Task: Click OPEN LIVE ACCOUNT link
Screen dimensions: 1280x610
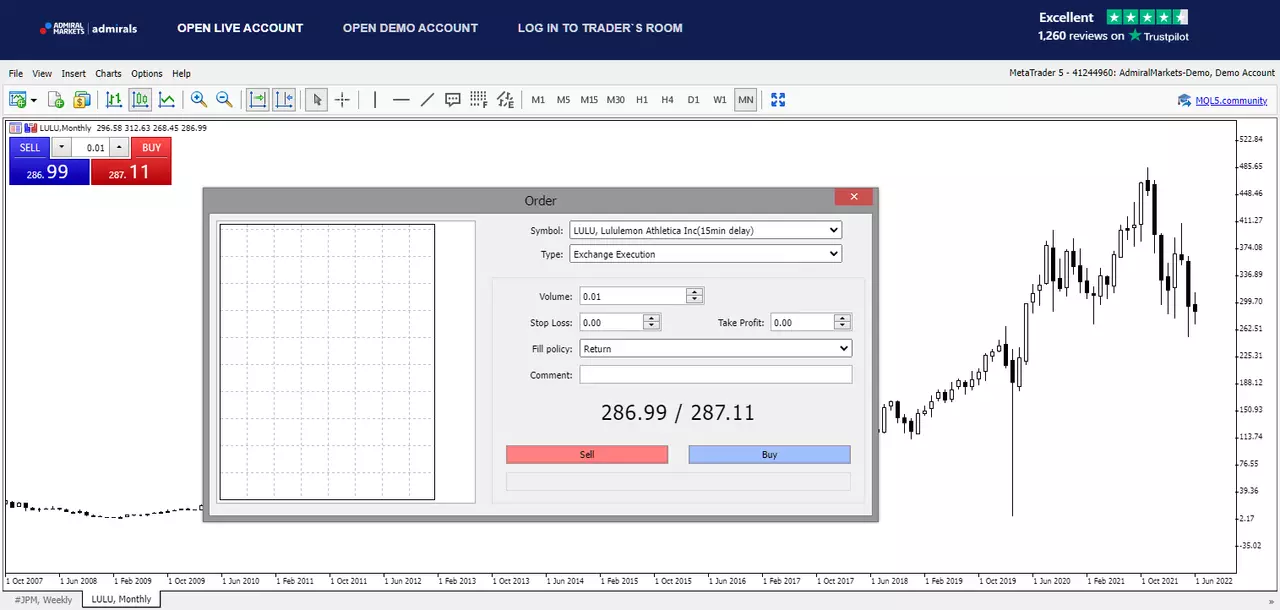Action: [240, 28]
